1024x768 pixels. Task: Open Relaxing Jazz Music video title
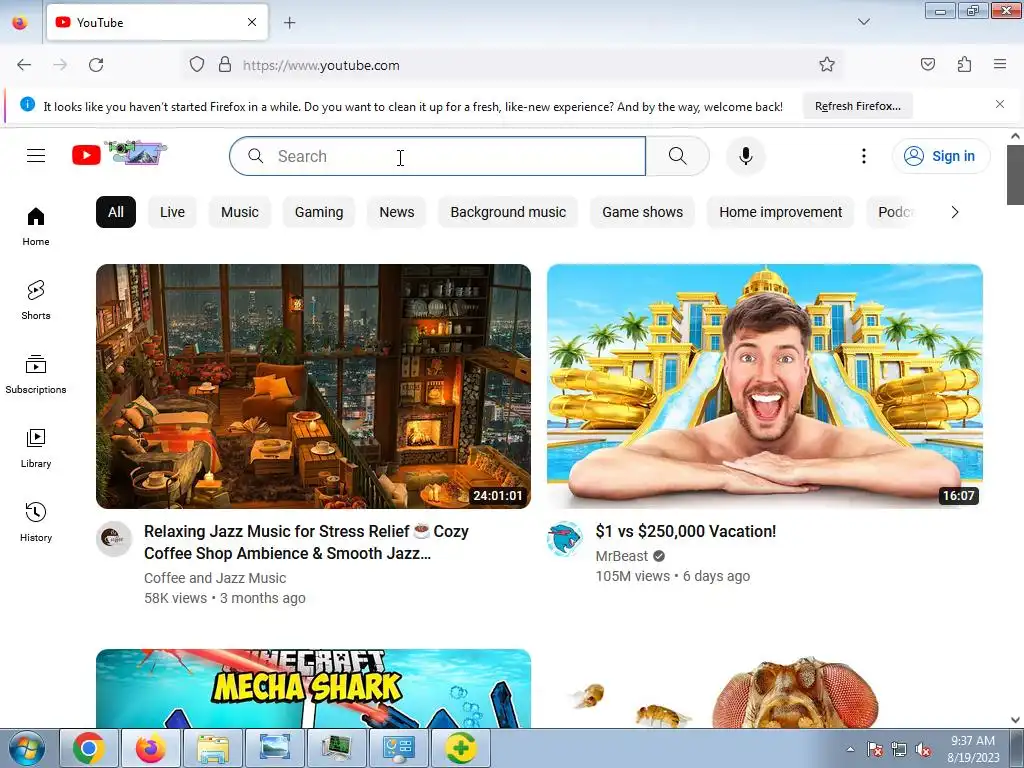click(306, 542)
